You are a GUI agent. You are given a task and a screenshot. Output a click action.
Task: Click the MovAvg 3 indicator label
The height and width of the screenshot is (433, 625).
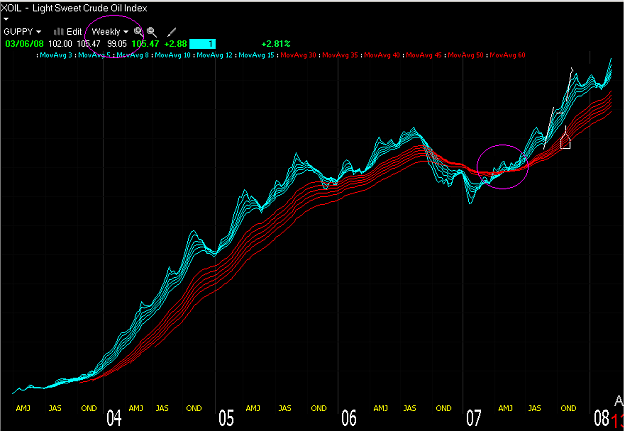pos(55,55)
